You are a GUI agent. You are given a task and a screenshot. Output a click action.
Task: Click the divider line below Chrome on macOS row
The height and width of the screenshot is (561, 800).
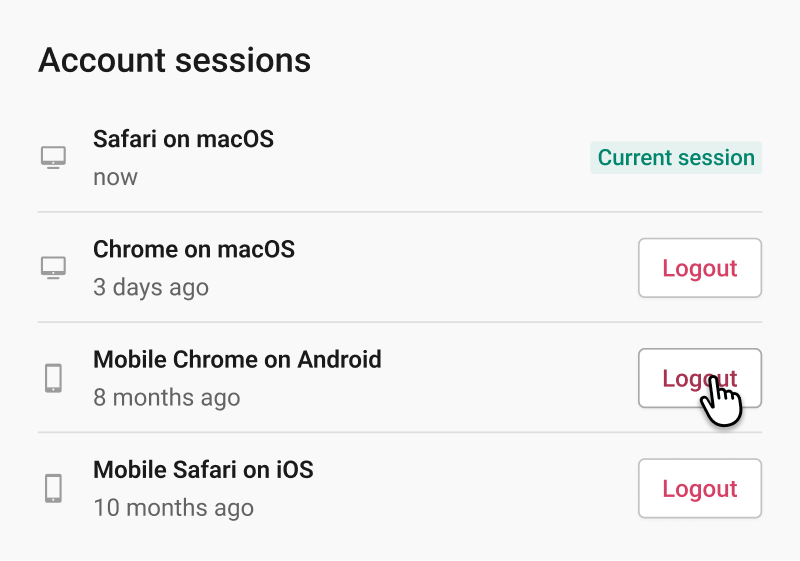click(400, 322)
